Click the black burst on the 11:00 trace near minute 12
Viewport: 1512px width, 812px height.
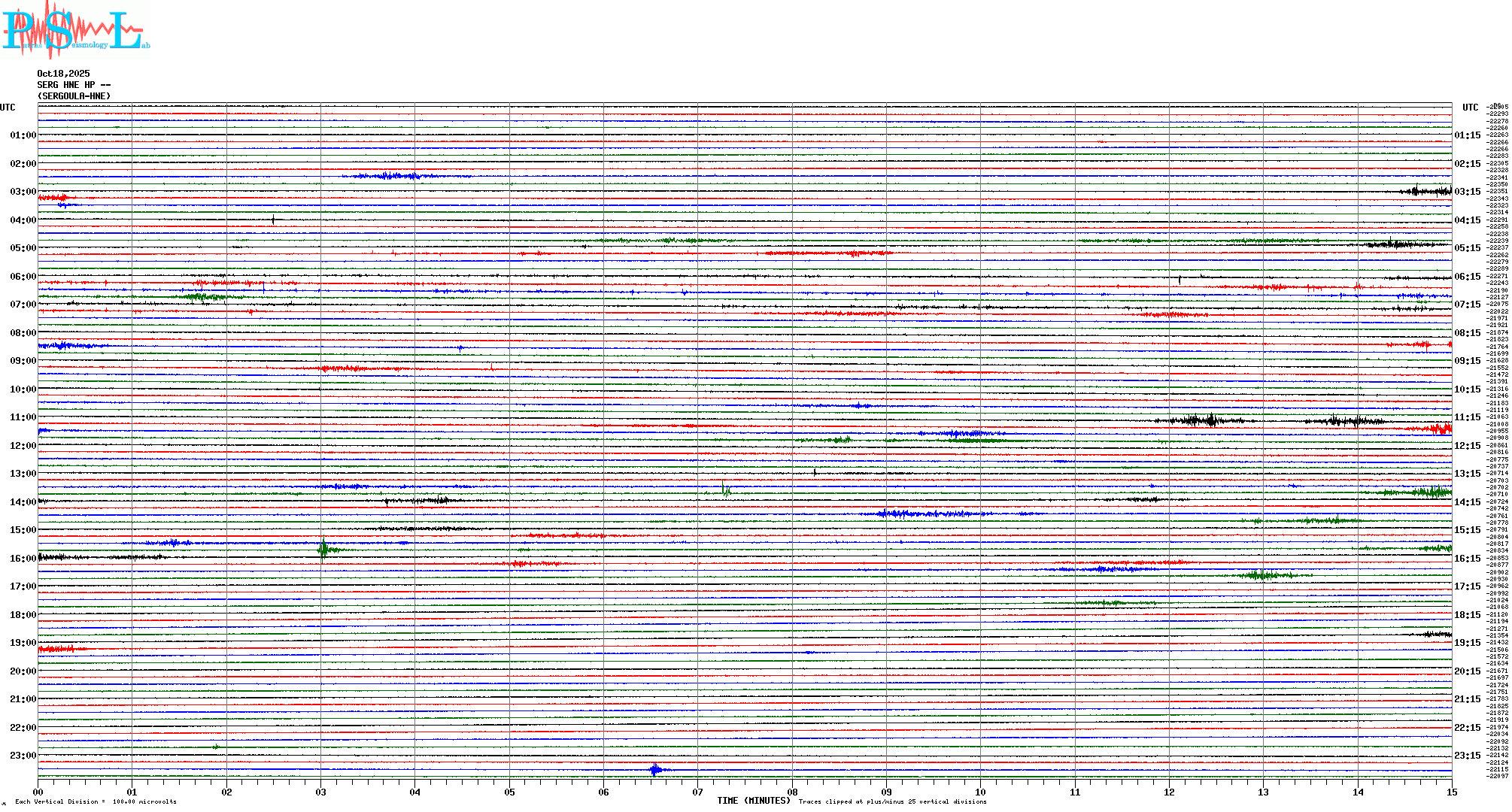(1208, 420)
